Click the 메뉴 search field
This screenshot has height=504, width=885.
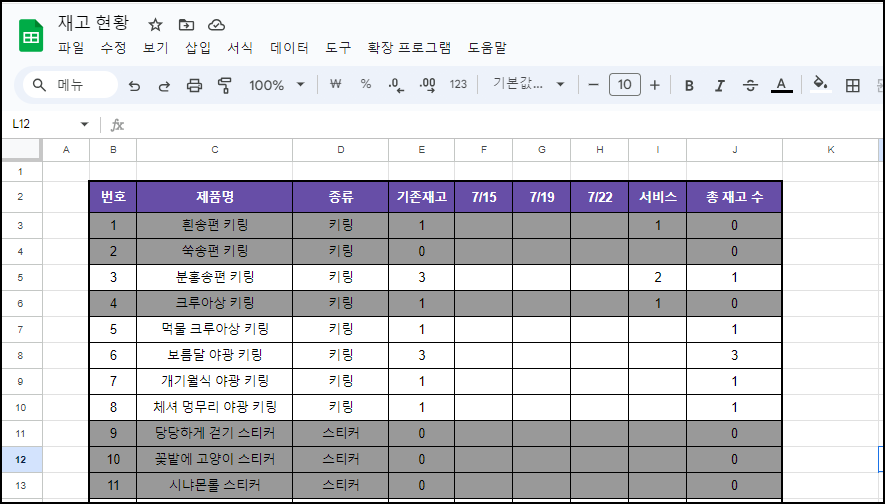point(71,85)
